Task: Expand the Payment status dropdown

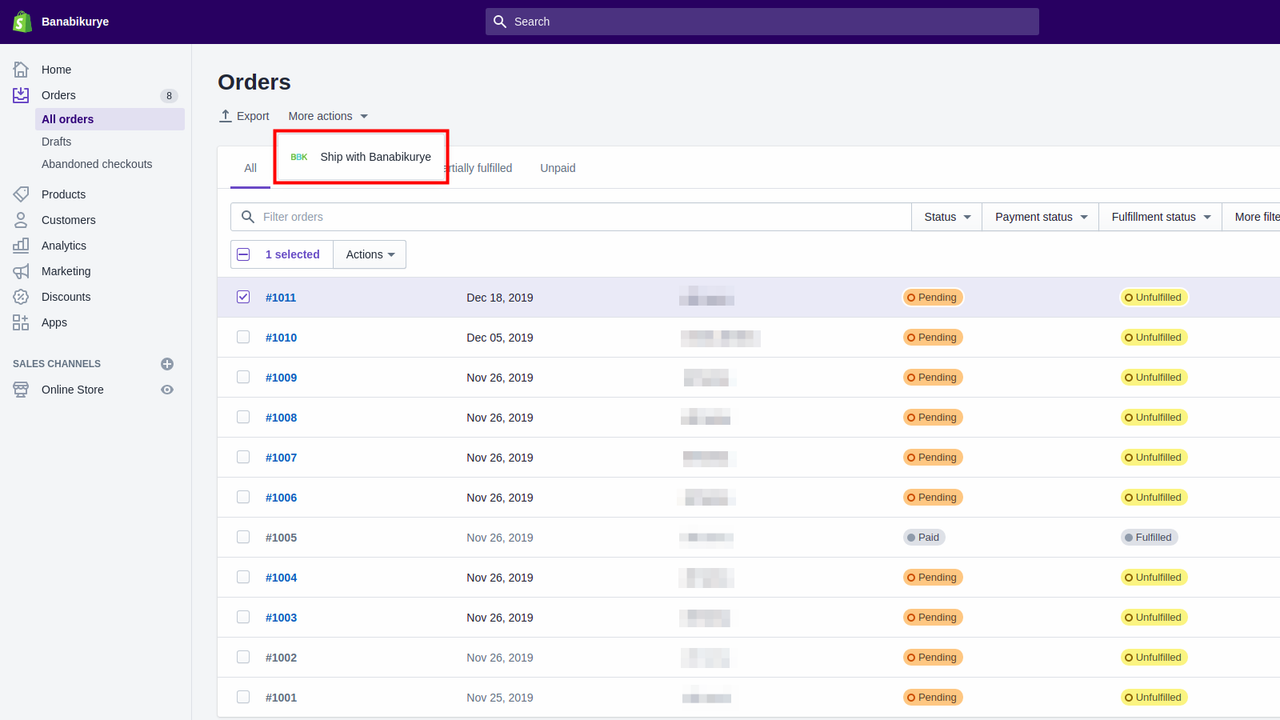Action: pos(1039,216)
